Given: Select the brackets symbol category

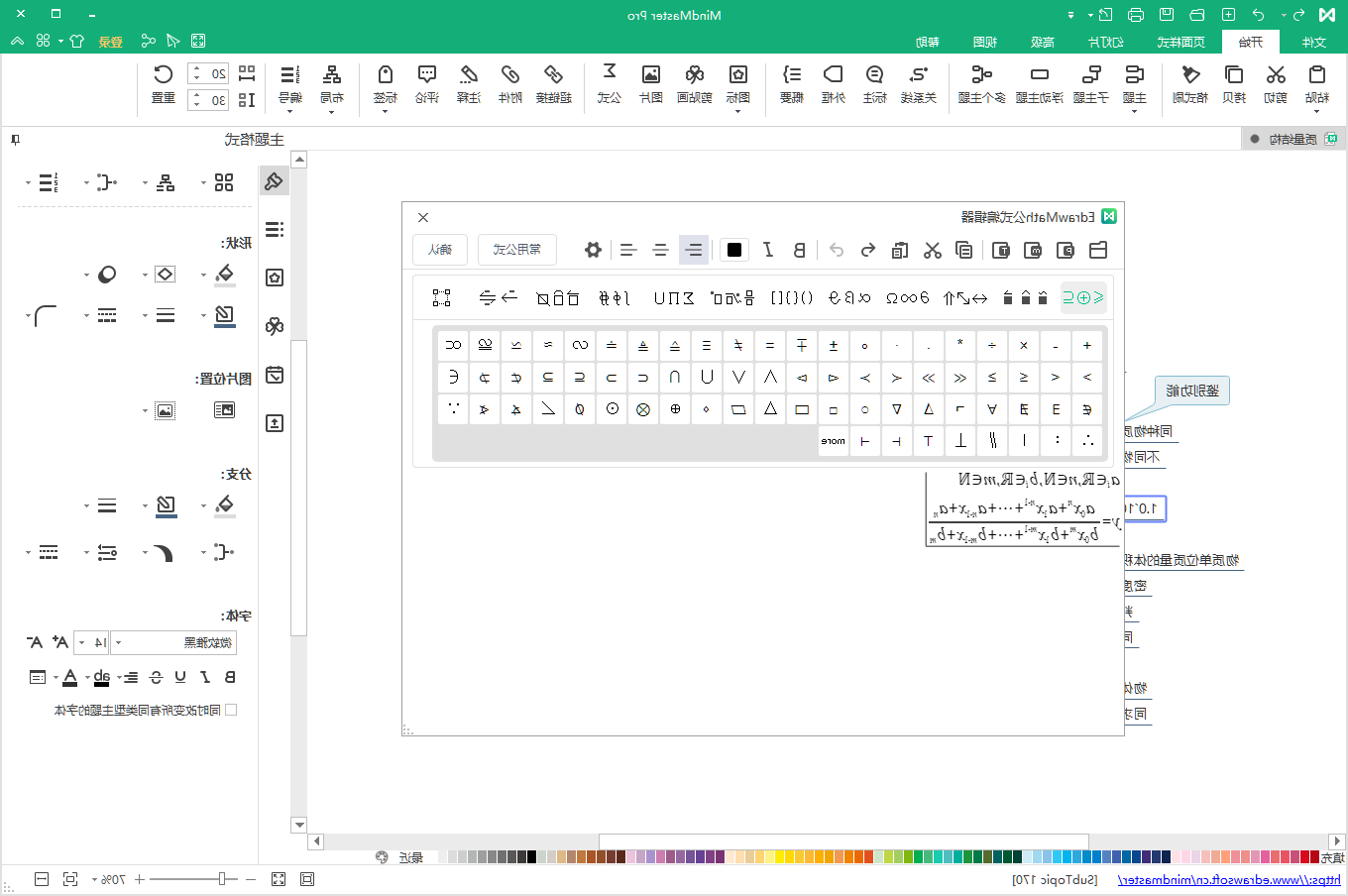Looking at the screenshot, I should point(792,297).
